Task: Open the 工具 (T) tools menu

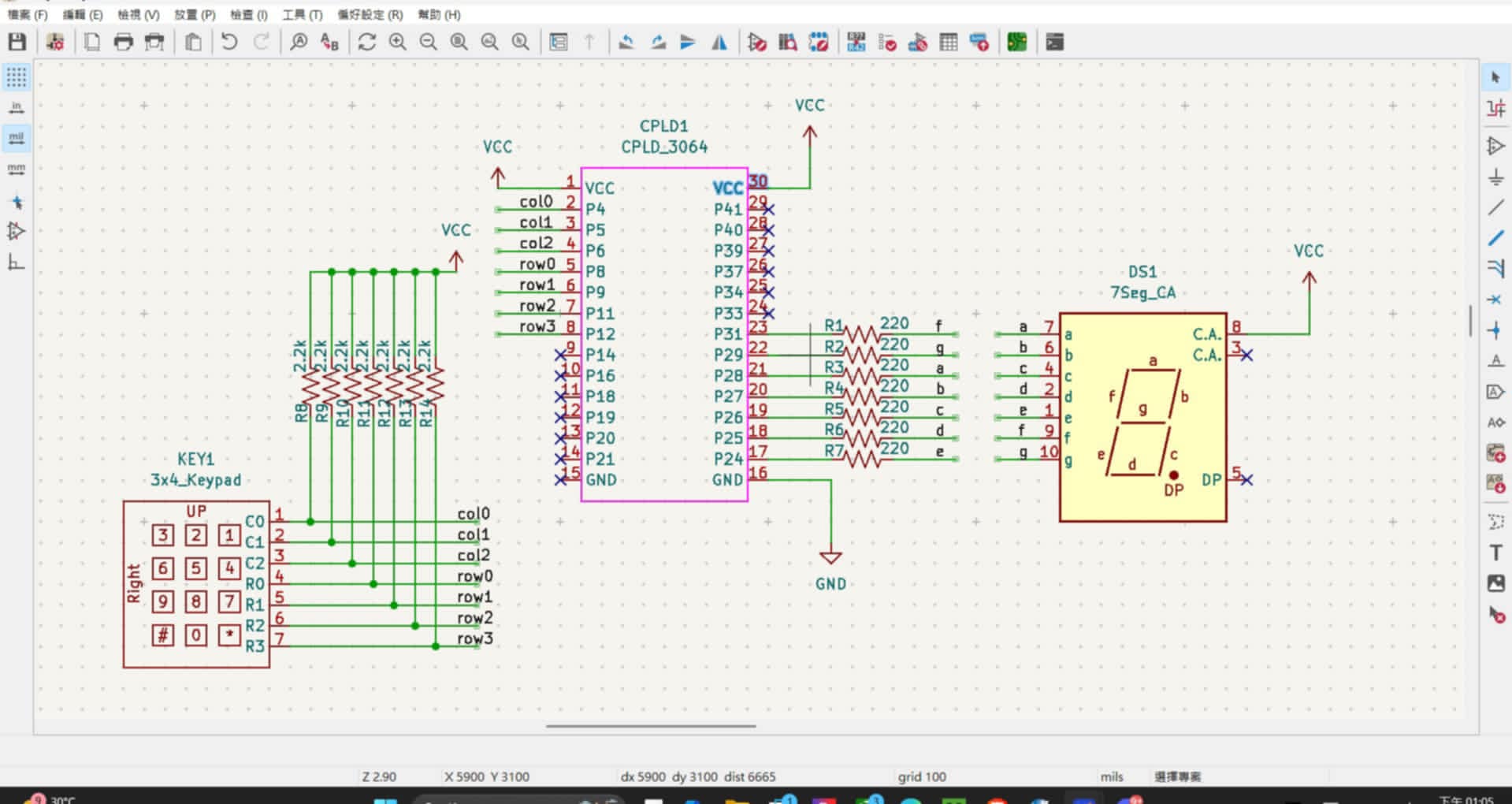Action: [303, 14]
